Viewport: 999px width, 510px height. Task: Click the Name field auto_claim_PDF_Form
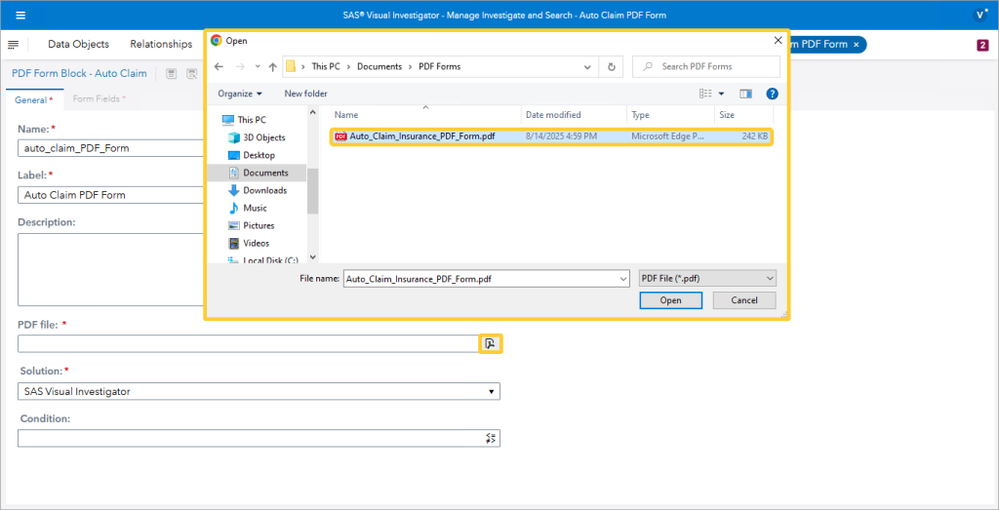111,148
